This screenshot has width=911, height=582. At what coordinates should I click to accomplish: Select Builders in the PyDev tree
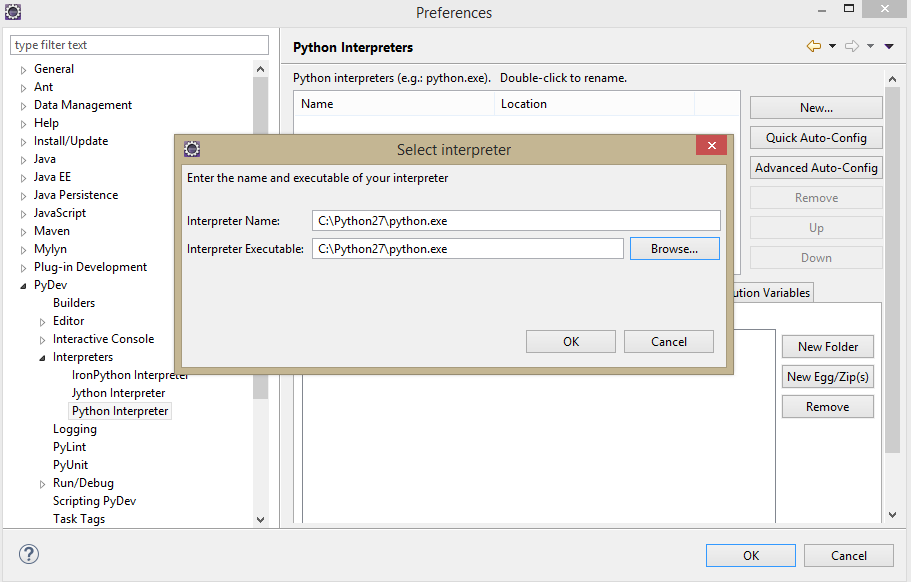74,303
